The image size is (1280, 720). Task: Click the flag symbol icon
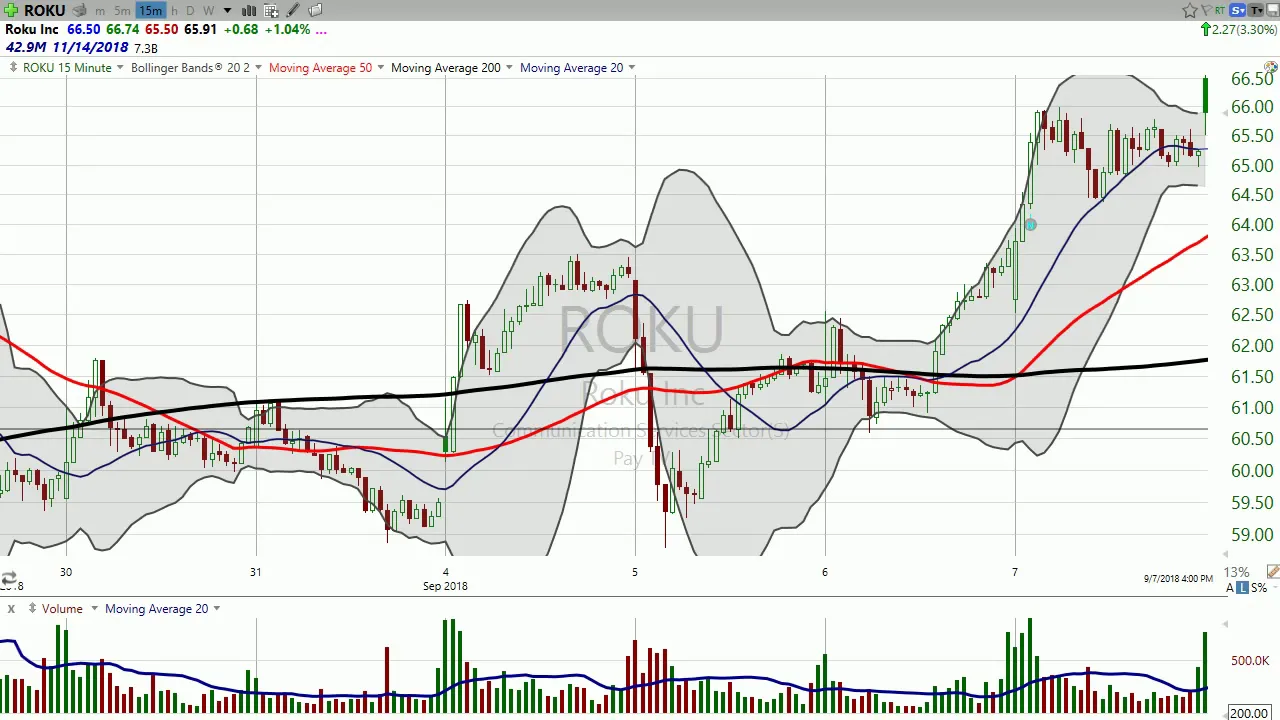(1206, 10)
